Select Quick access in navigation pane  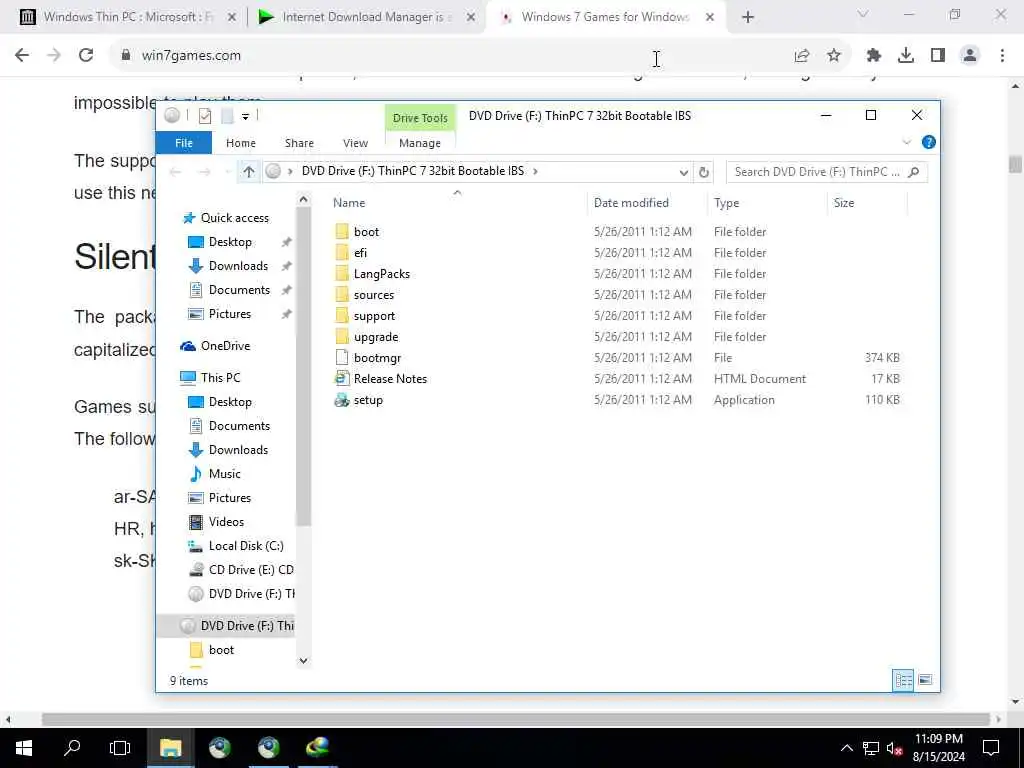tap(234, 218)
